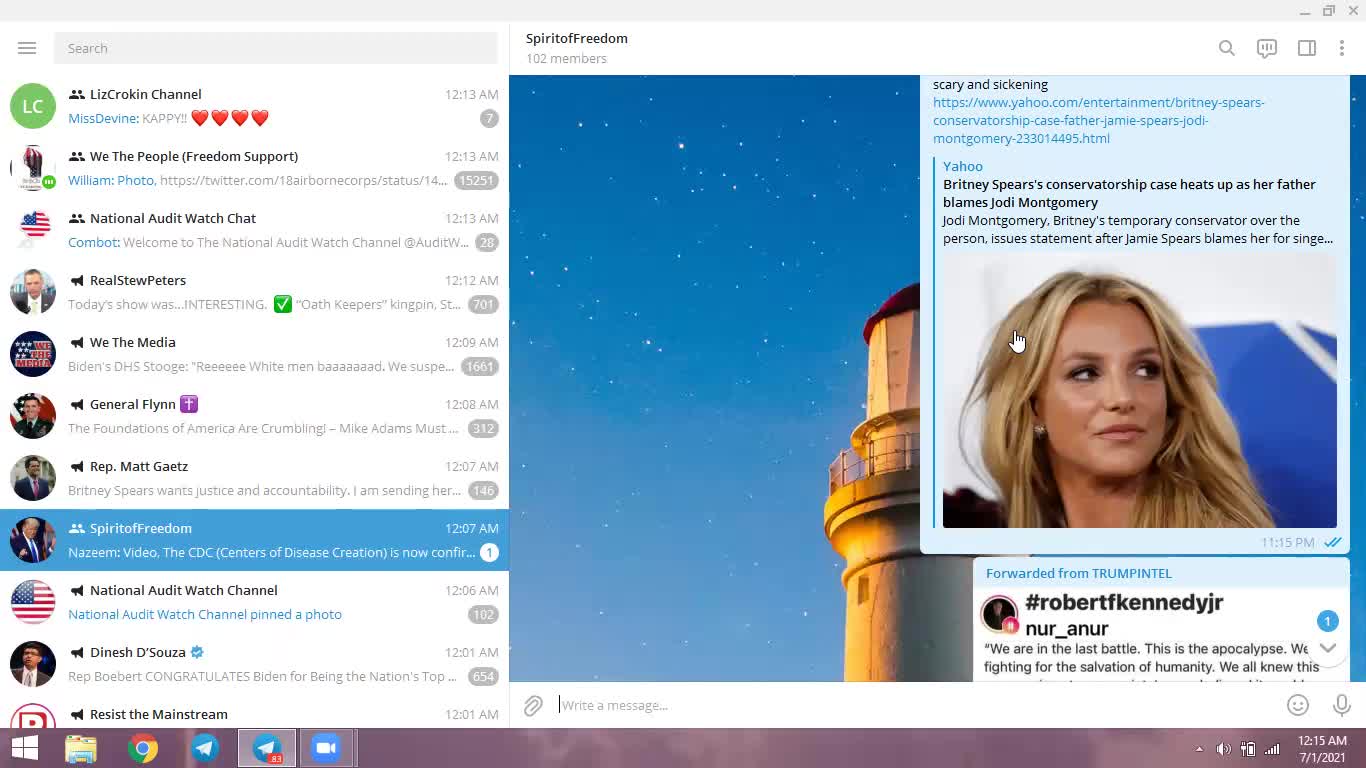Screen dimensions: 1366x768
Task: Open the emoji picker smiley icon
Action: click(x=1298, y=705)
